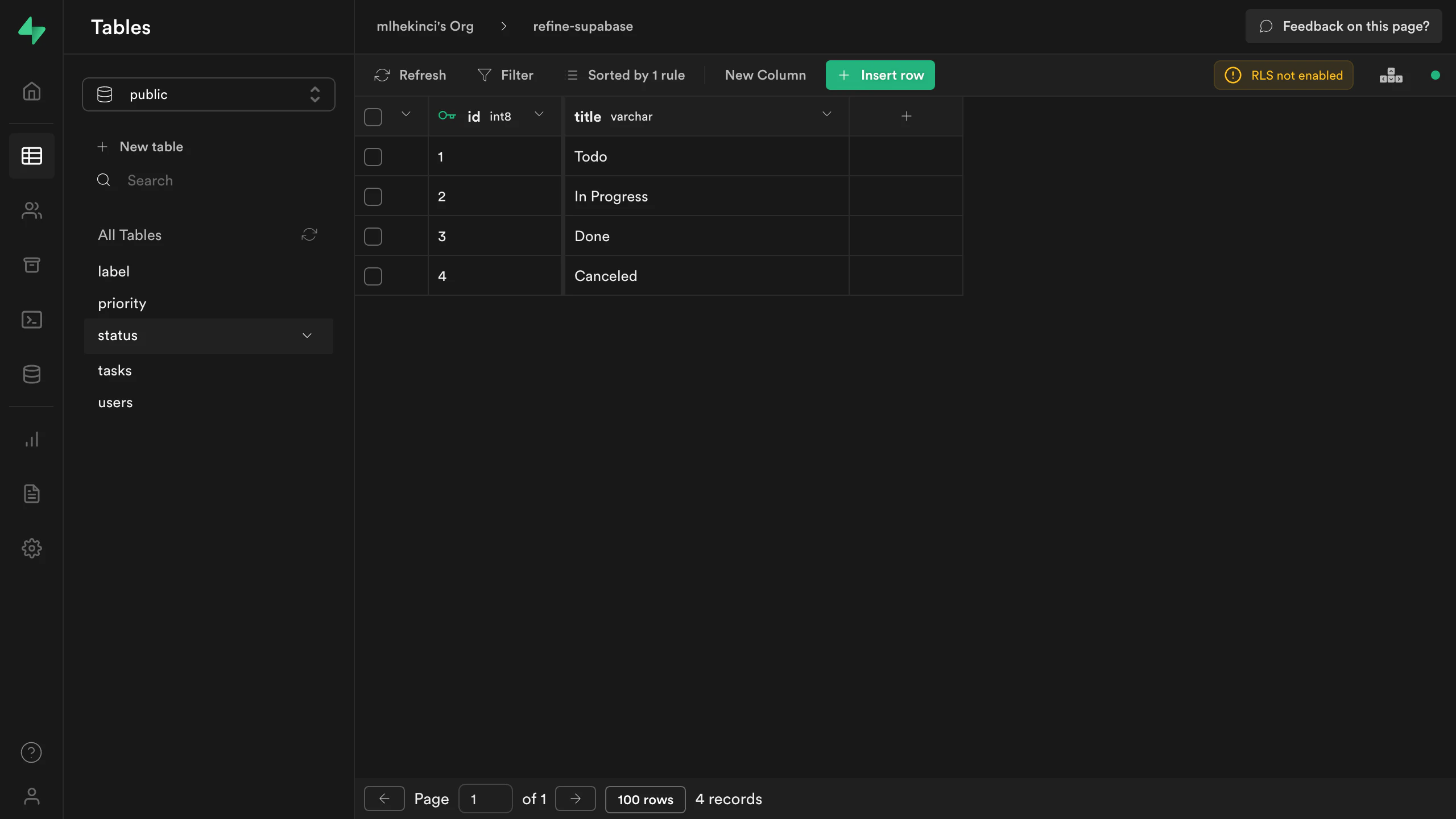Check the Canceled row checkbox
This screenshot has width=1456, height=819.
(x=373, y=276)
